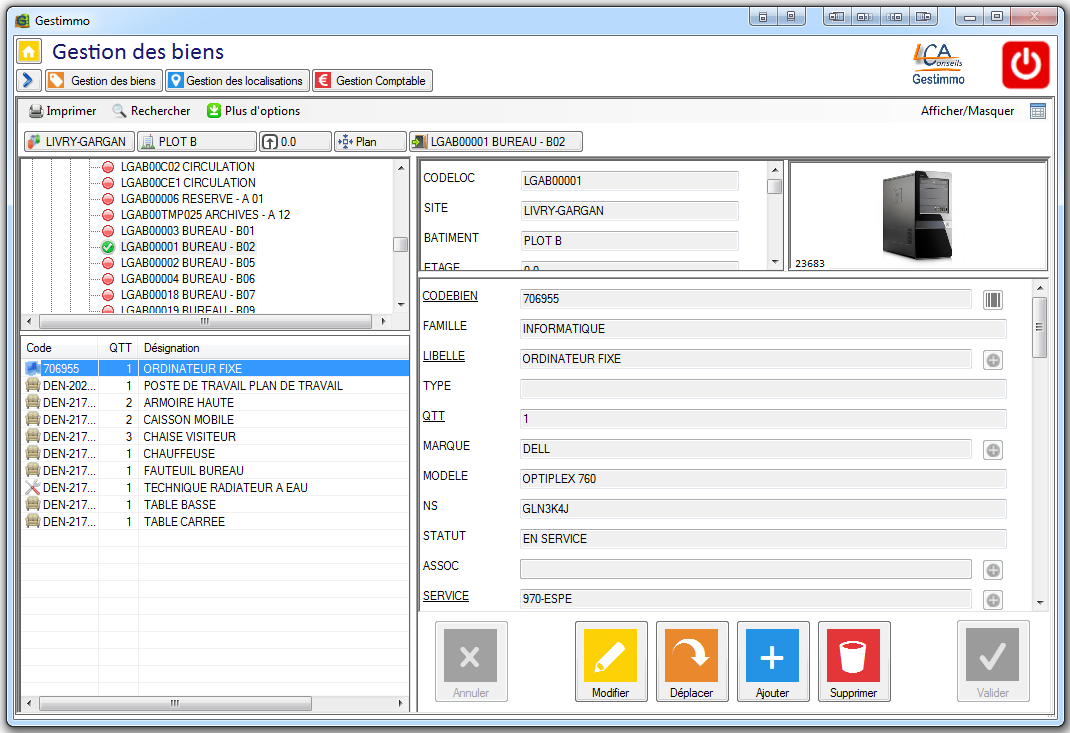The width and height of the screenshot is (1070, 733).
Task: Click the grid icon beside Afficher/Masquer
Action: coord(1038,111)
